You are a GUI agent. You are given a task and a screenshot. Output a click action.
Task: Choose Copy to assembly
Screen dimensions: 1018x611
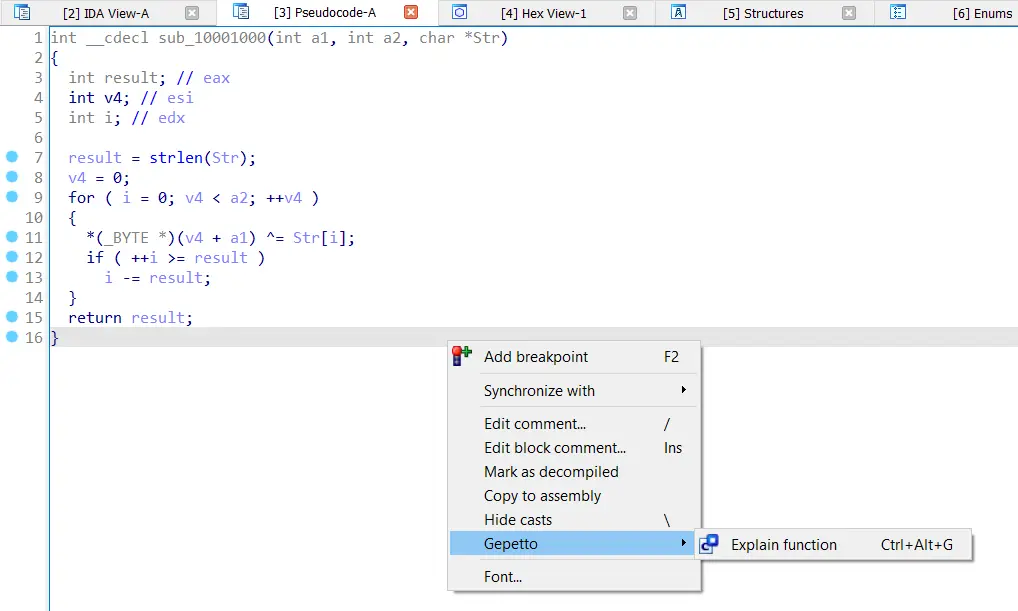pos(575,495)
